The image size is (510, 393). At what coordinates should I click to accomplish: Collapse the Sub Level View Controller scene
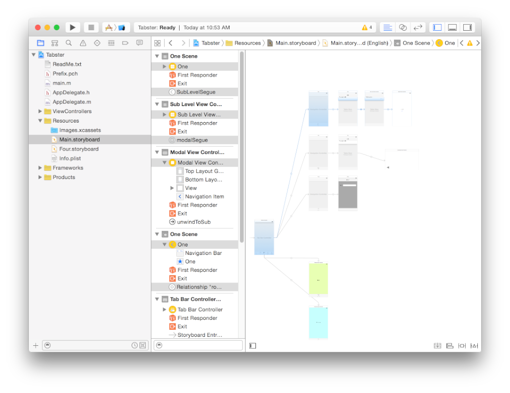[x=157, y=104]
